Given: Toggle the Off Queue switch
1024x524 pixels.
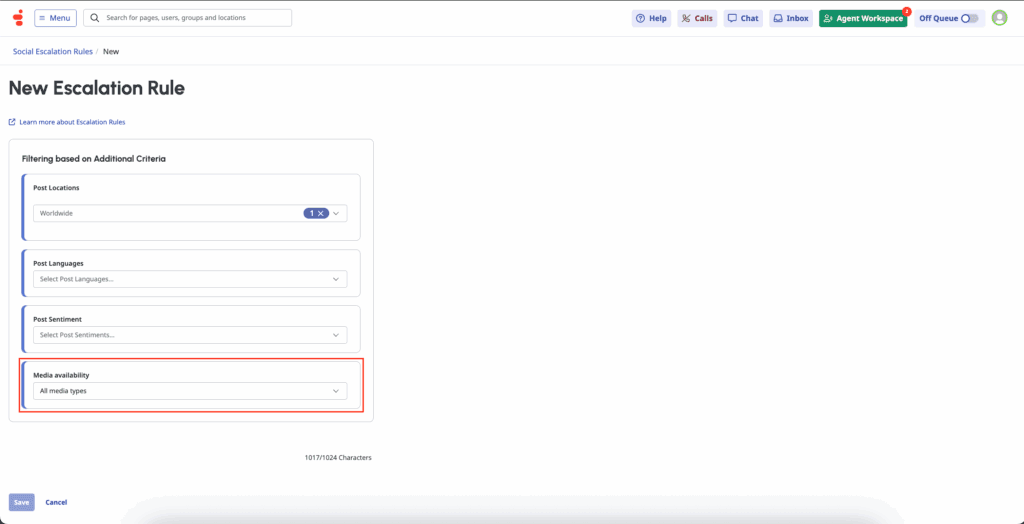Looking at the screenshot, I should click(x=969, y=18).
